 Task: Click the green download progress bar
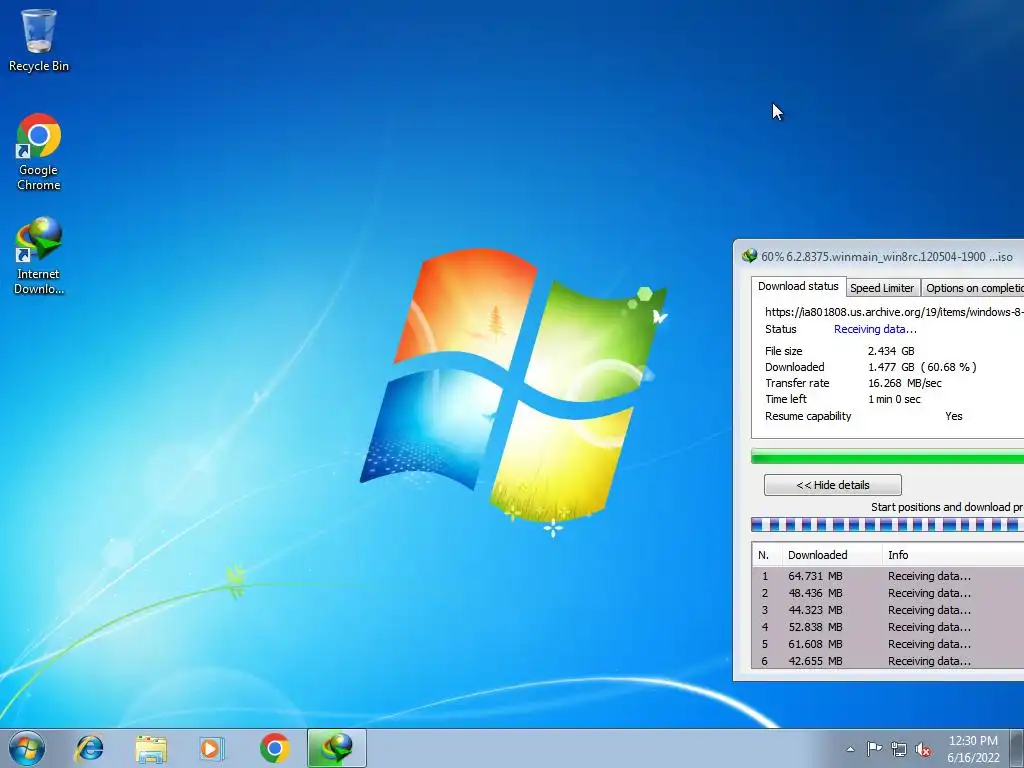(888, 456)
